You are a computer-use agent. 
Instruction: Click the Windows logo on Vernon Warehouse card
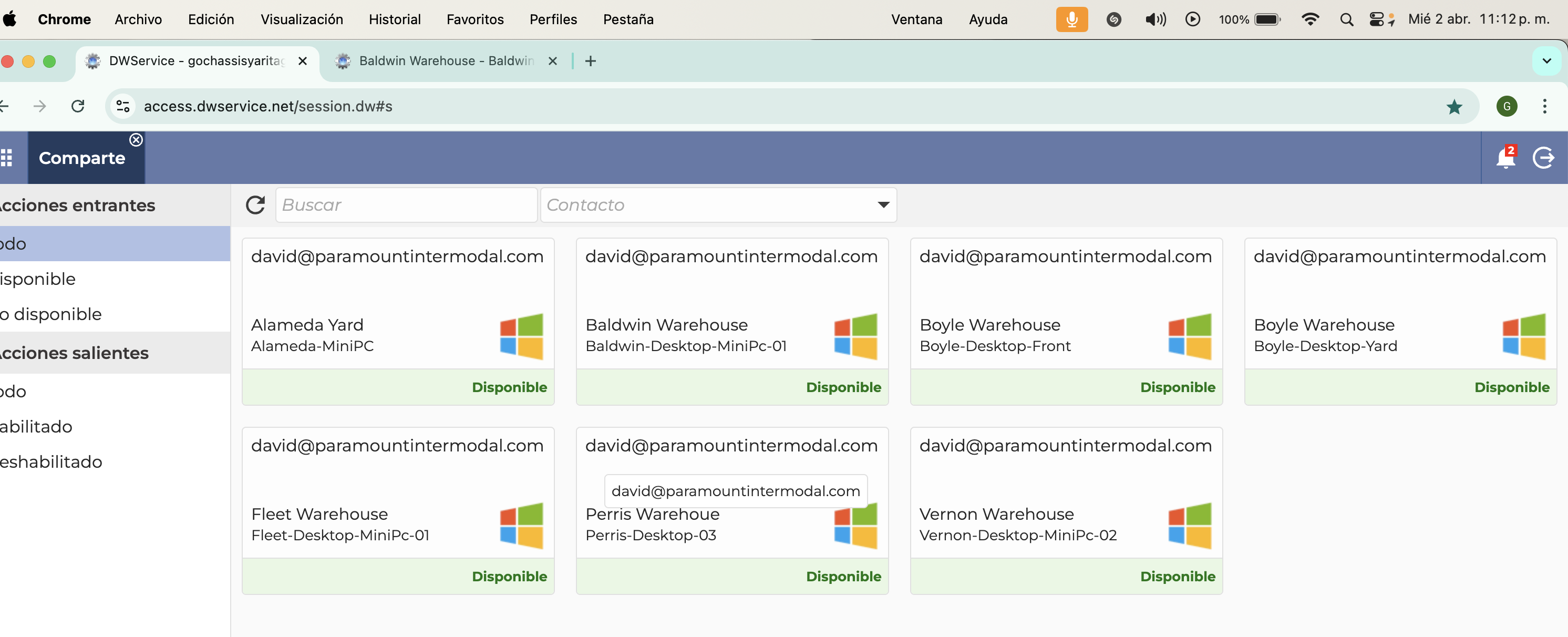1190,526
